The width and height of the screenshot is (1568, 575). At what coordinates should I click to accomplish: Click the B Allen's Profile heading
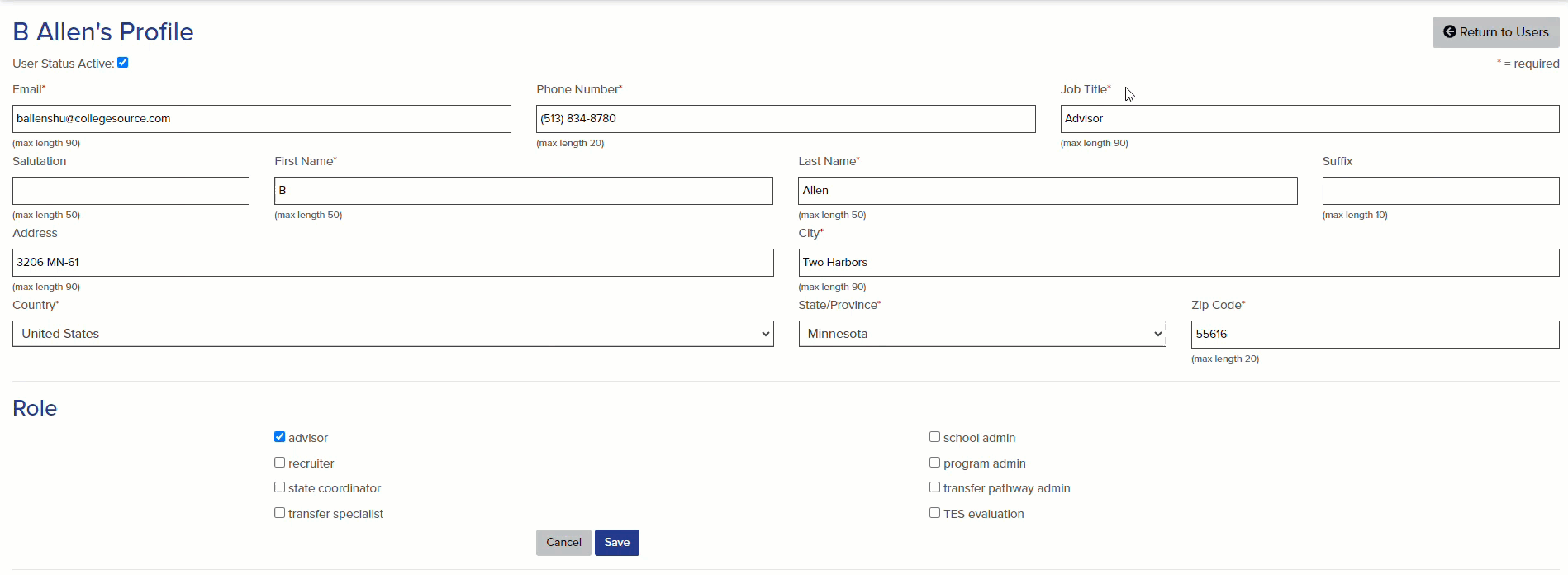(103, 31)
